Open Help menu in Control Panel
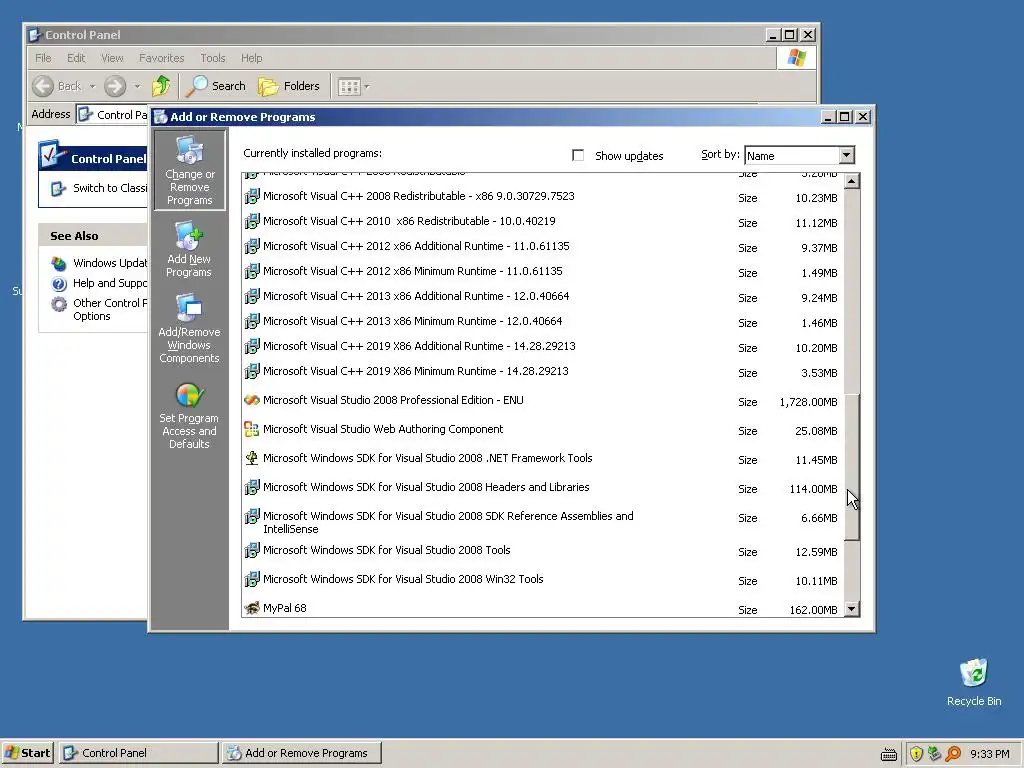The width and height of the screenshot is (1024, 768). coord(251,58)
